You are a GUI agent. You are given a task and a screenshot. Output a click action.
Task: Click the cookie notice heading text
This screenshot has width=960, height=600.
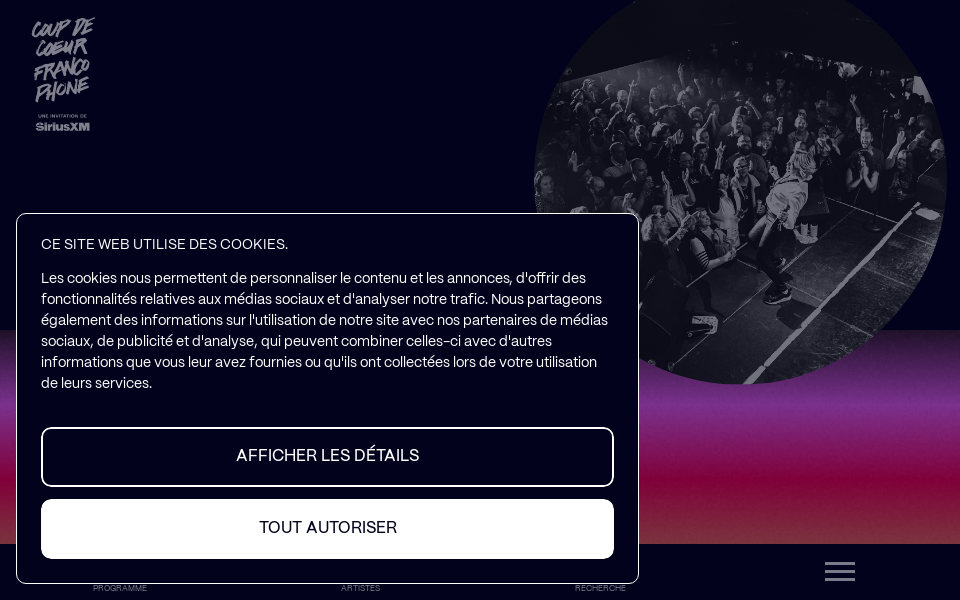click(164, 244)
